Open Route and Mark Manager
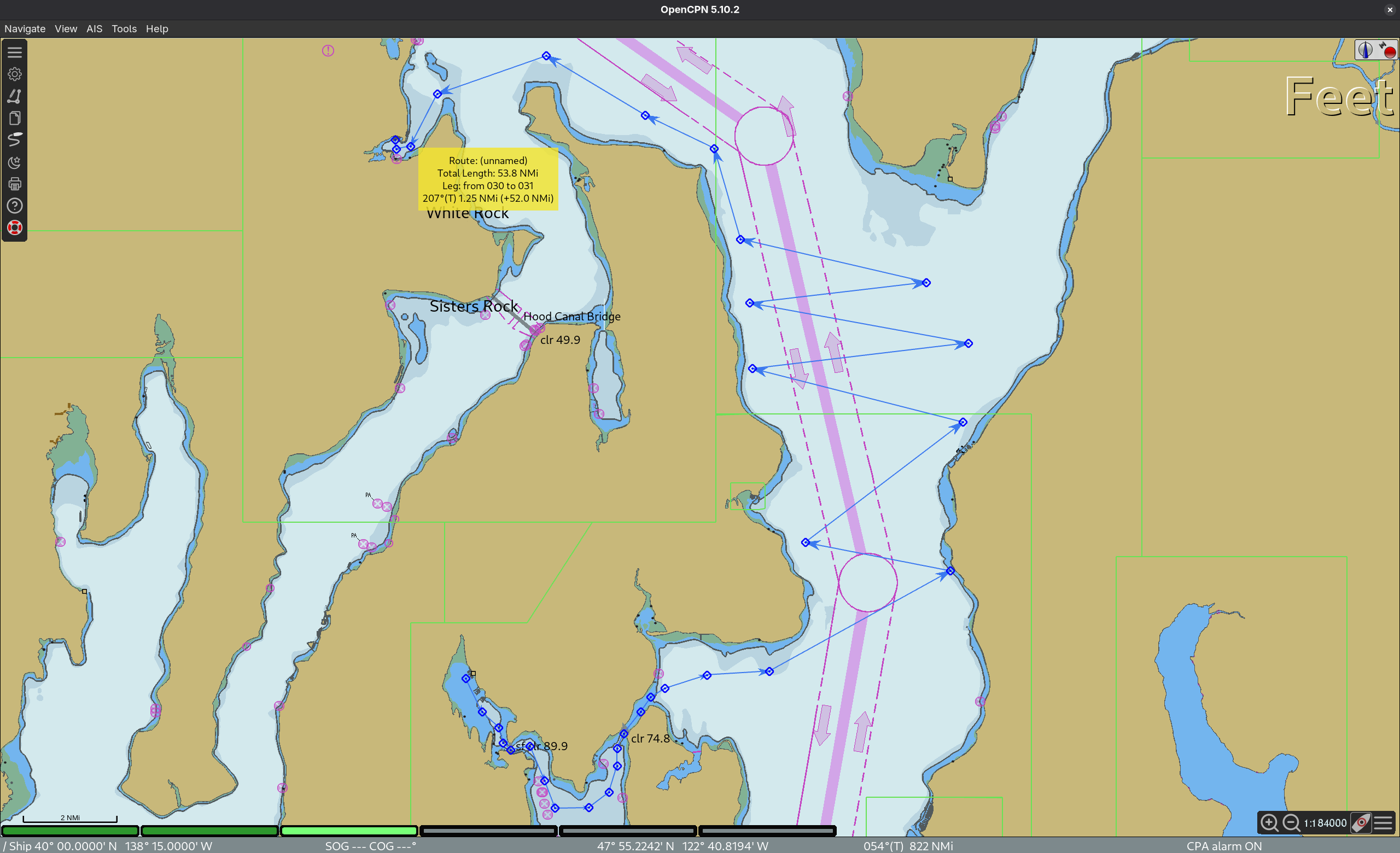The width and height of the screenshot is (1400, 853). click(15, 118)
